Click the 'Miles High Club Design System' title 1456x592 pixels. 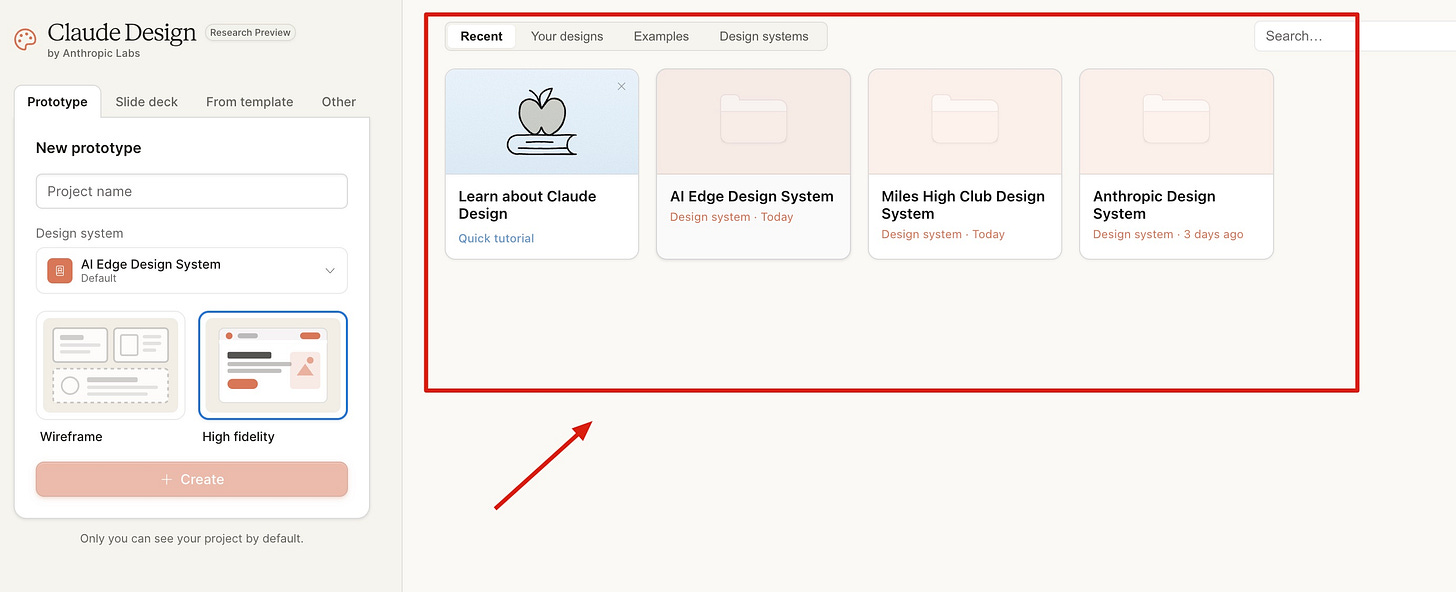(x=963, y=205)
